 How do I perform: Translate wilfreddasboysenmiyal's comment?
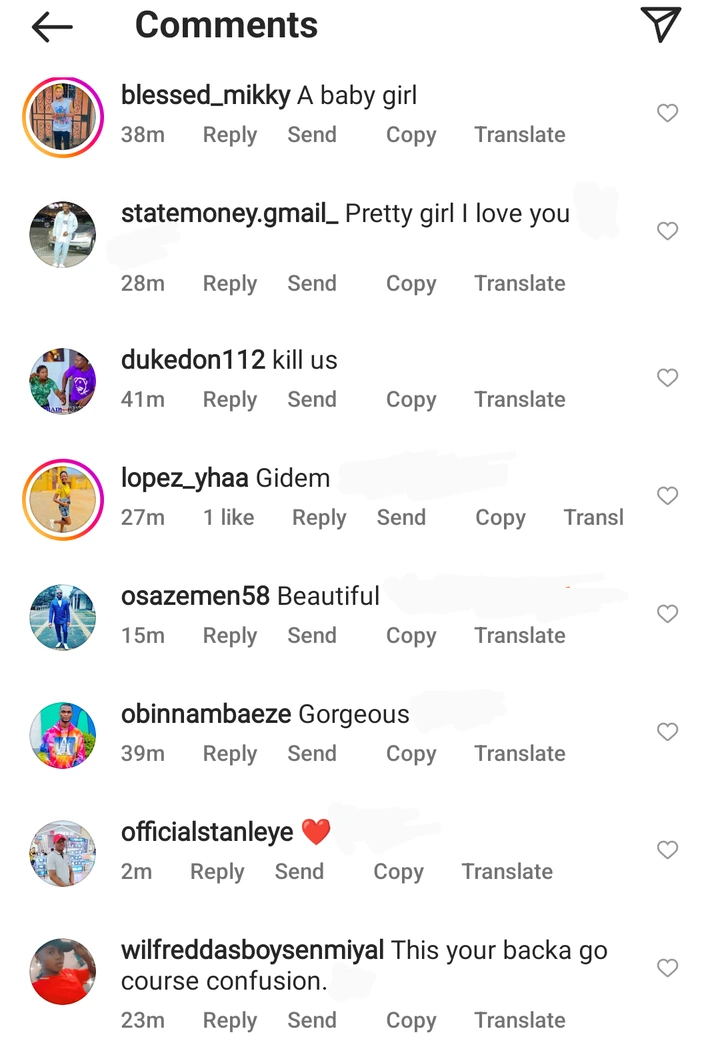(519, 1021)
